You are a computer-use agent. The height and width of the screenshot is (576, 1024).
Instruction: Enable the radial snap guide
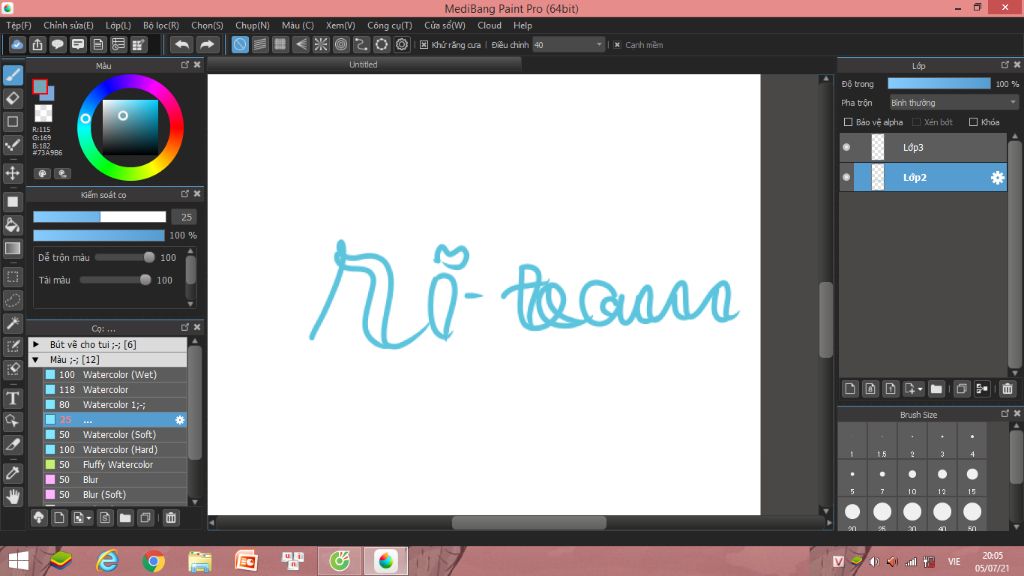click(x=321, y=44)
